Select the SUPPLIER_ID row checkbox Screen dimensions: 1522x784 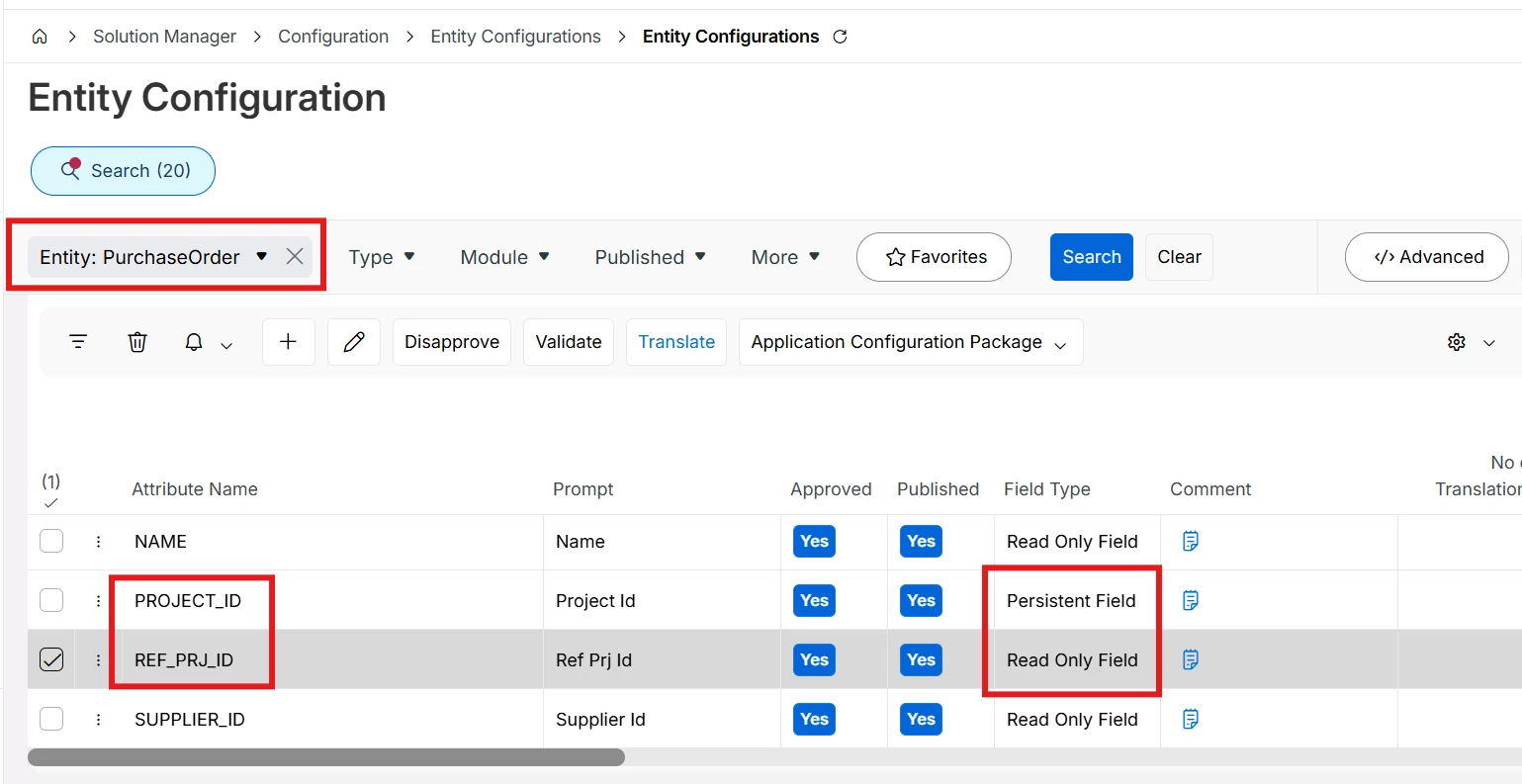[51, 719]
